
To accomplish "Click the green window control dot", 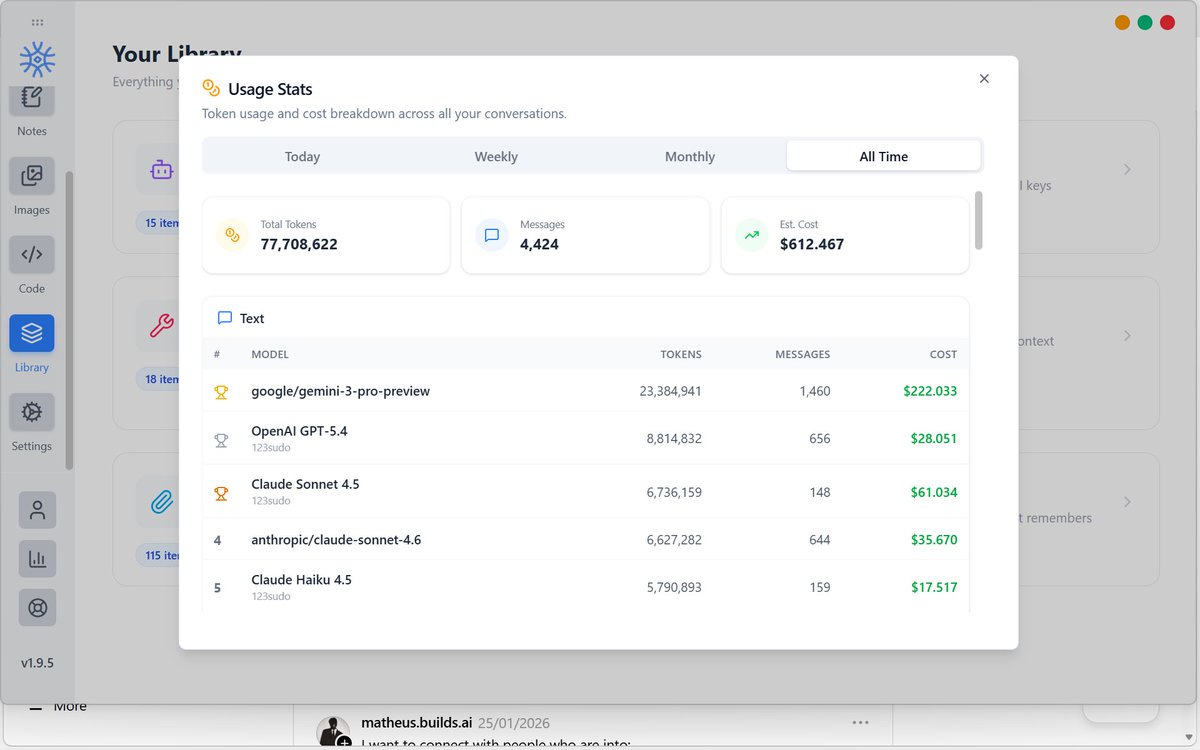I will 1145,22.
